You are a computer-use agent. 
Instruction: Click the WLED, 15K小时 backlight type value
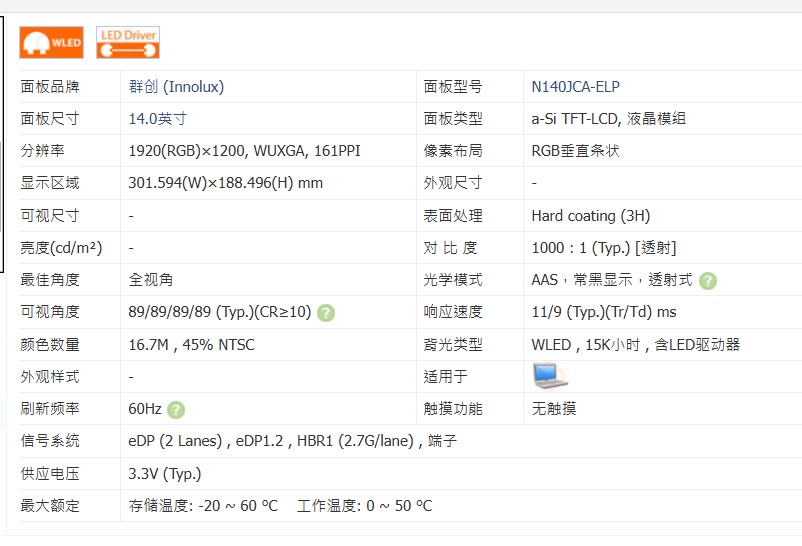pyautogui.click(x=635, y=345)
